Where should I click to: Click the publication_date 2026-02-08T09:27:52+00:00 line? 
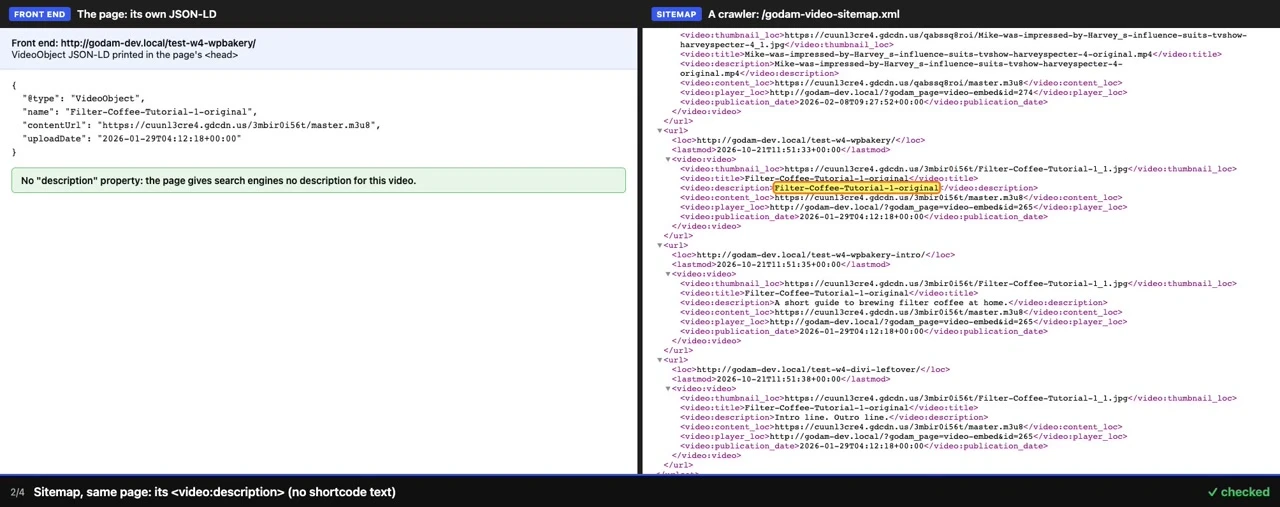coord(864,102)
